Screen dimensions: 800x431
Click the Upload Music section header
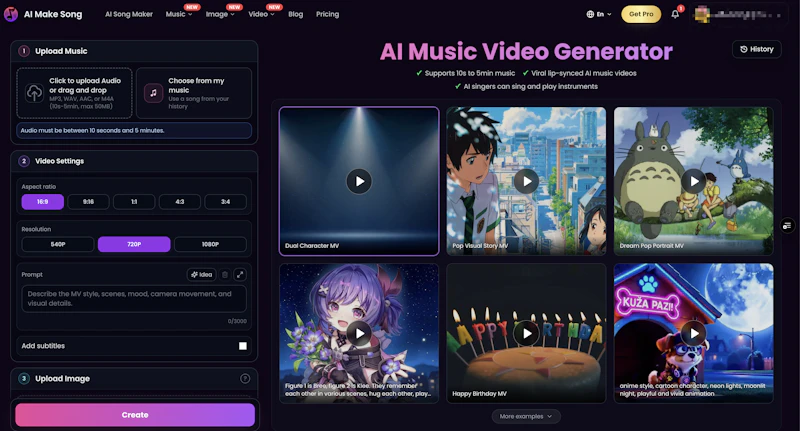tap(134, 51)
